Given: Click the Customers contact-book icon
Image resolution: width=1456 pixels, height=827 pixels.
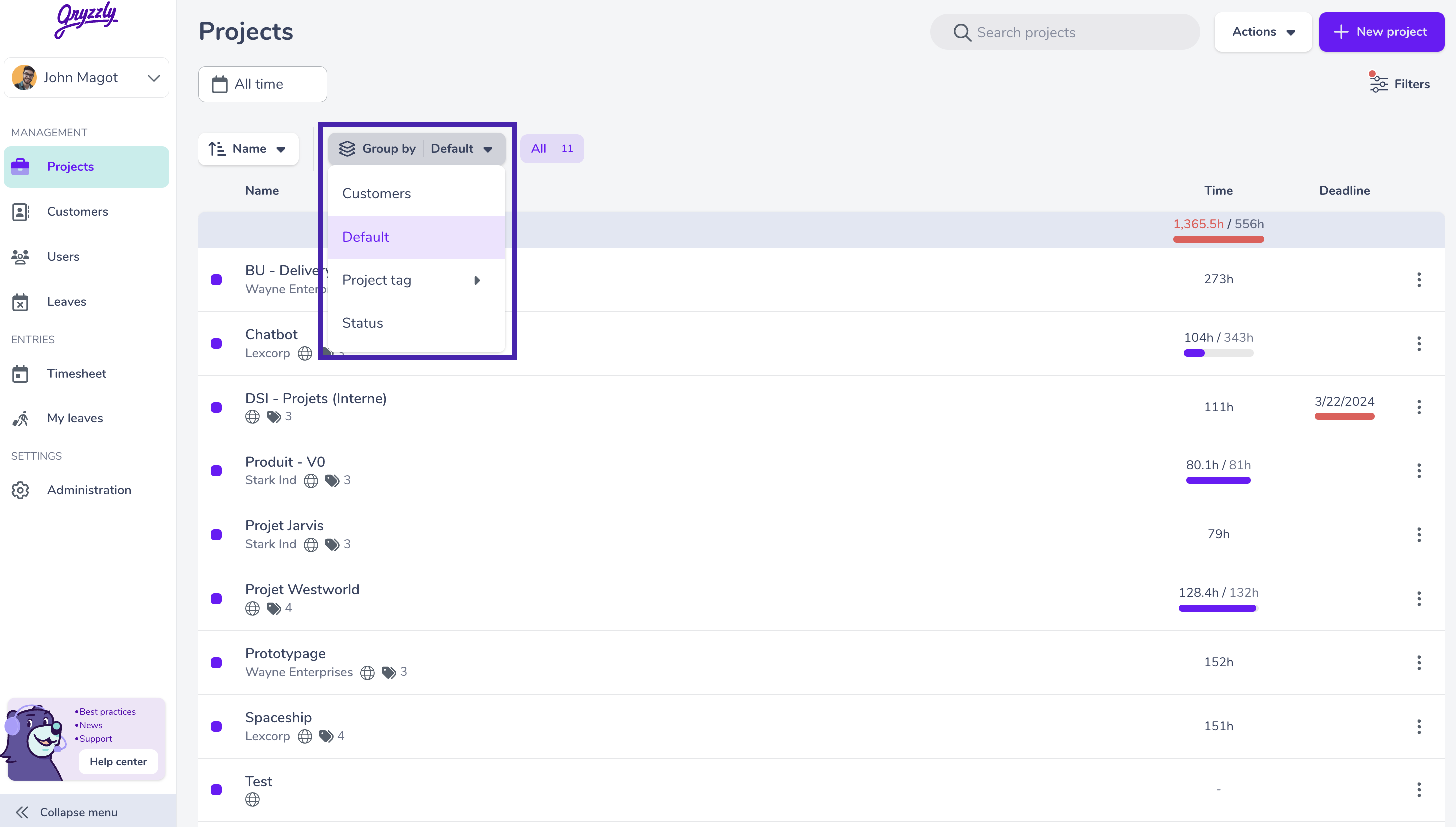Looking at the screenshot, I should tap(20, 212).
